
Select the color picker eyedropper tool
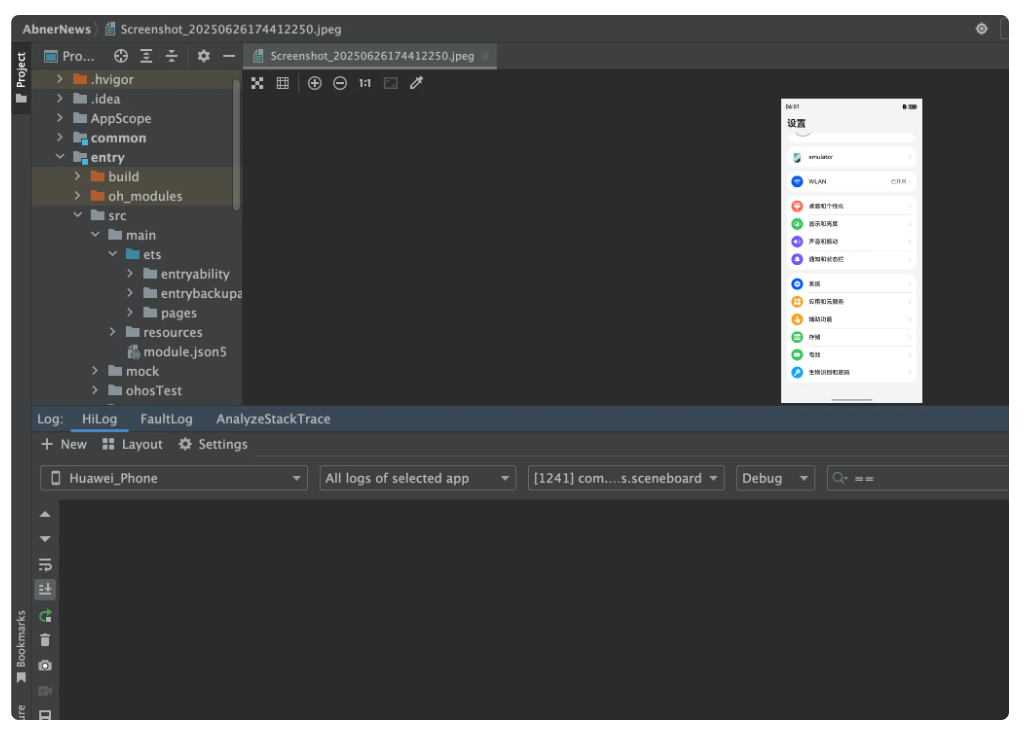pos(417,83)
